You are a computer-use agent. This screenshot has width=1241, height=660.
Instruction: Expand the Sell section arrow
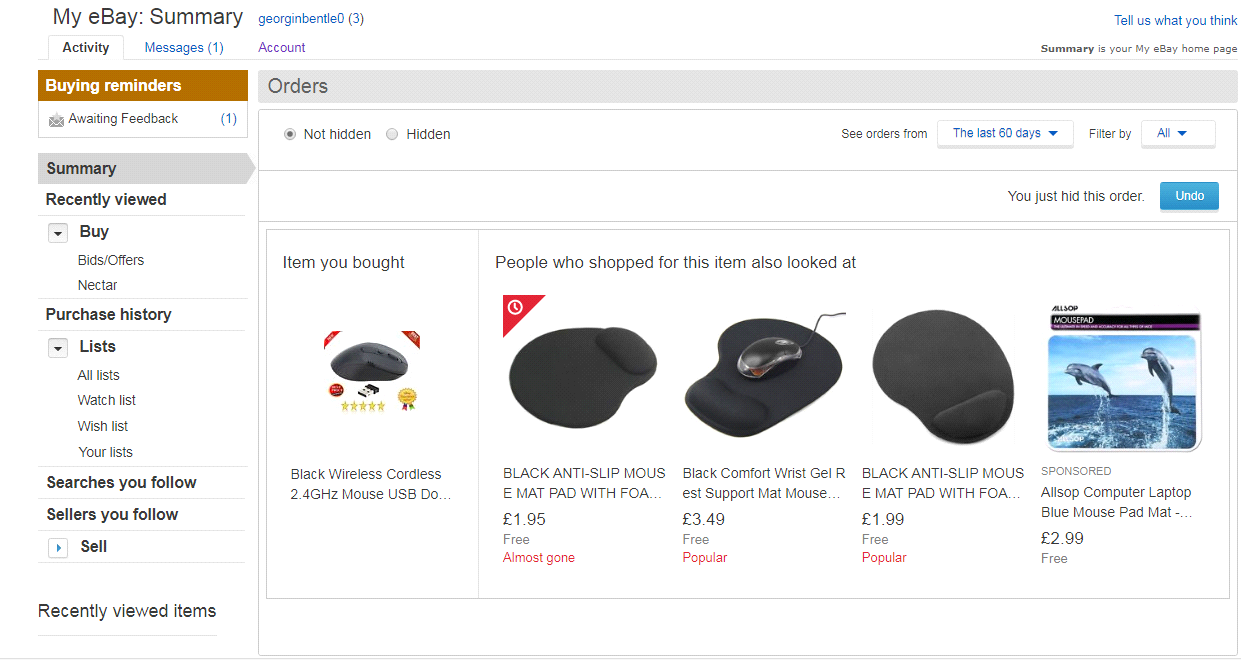click(58, 548)
